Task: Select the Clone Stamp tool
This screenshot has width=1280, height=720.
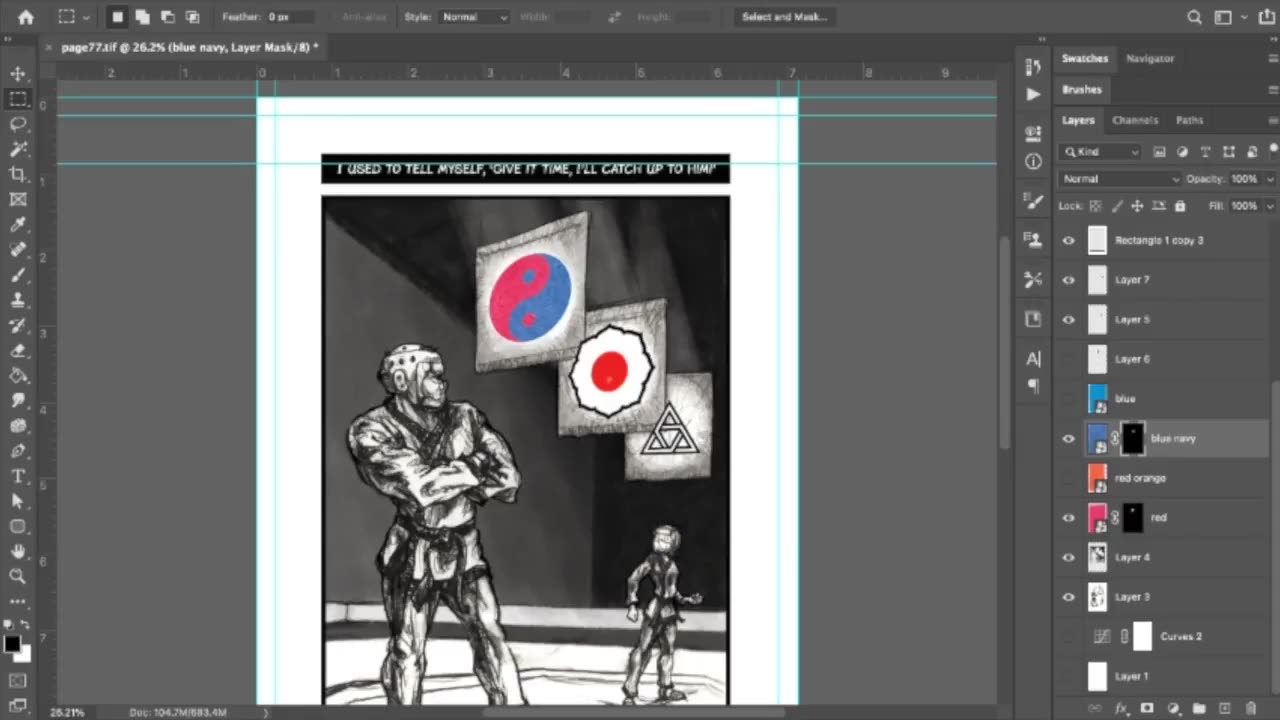Action: 18,300
